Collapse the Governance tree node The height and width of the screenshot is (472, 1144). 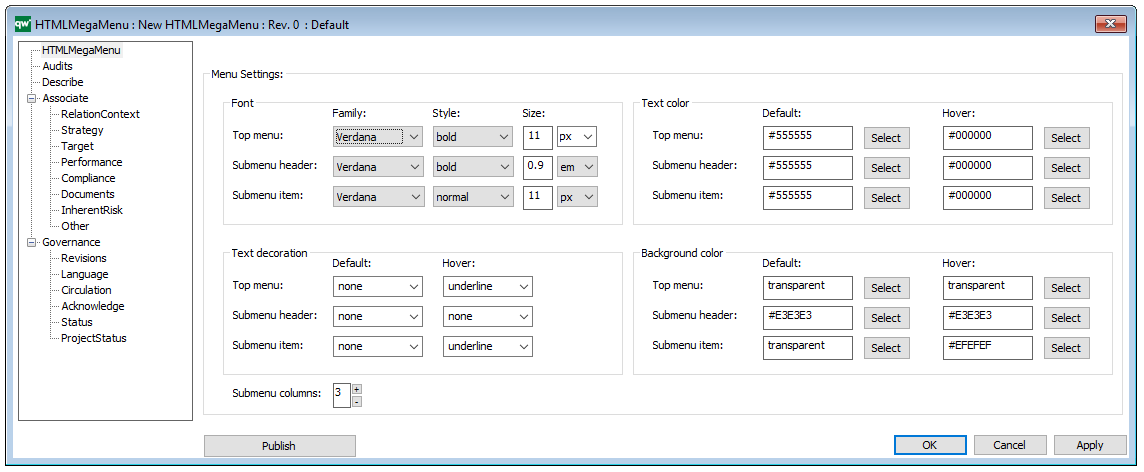tap(32, 242)
